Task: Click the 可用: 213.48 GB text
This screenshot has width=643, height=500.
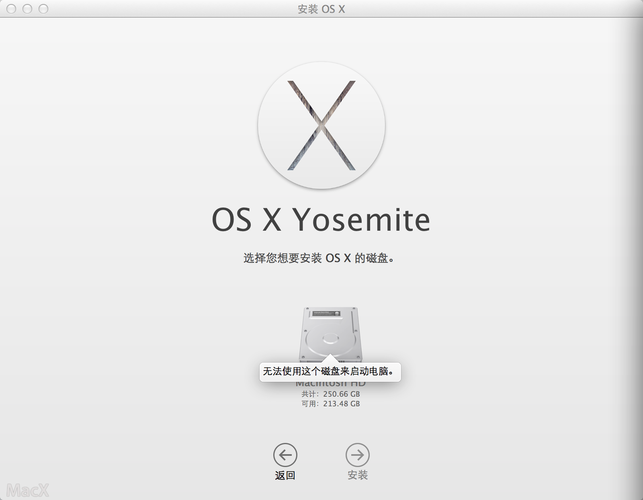Action: pos(331,404)
